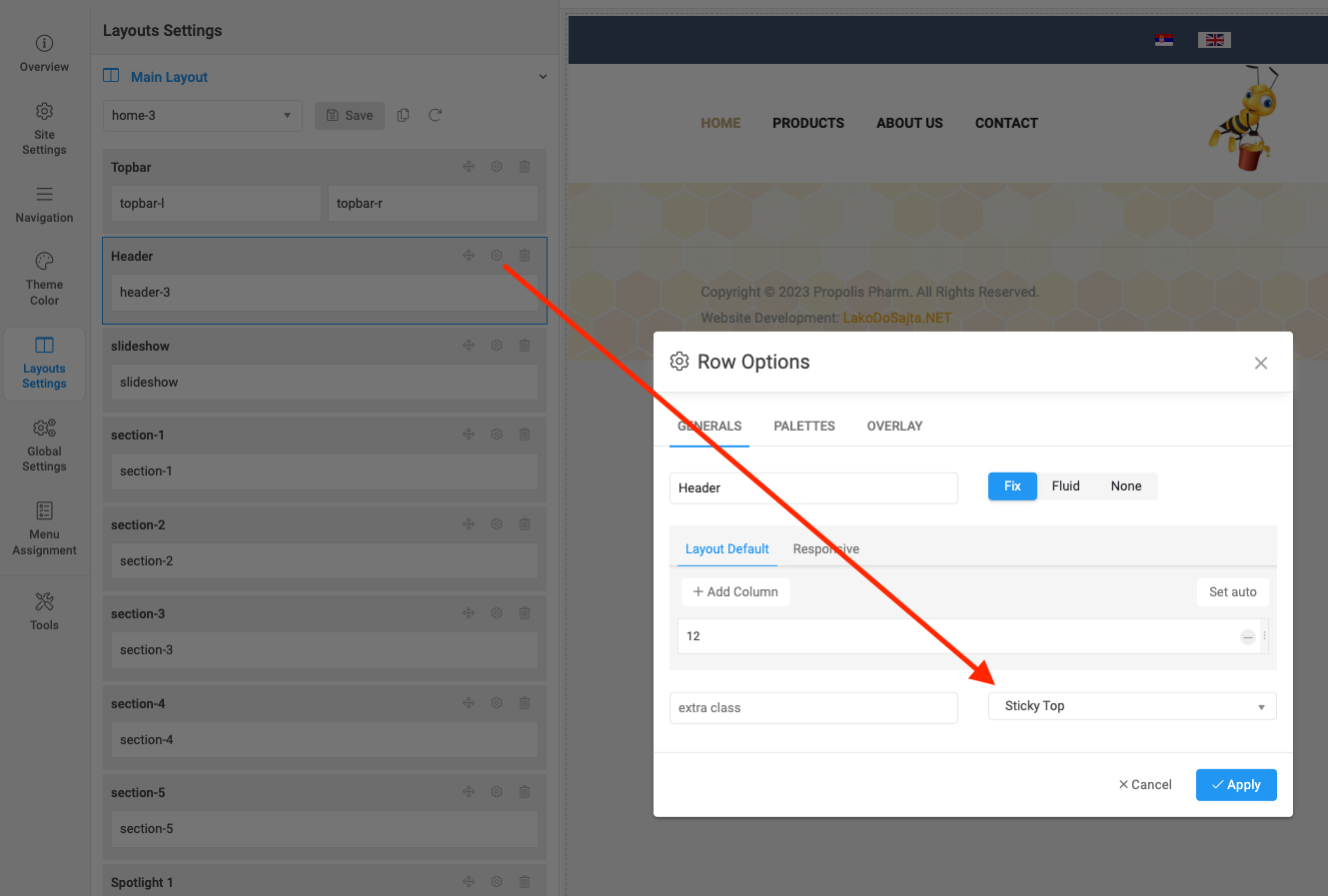Delete the section-5 row

(x=525, y=792)
